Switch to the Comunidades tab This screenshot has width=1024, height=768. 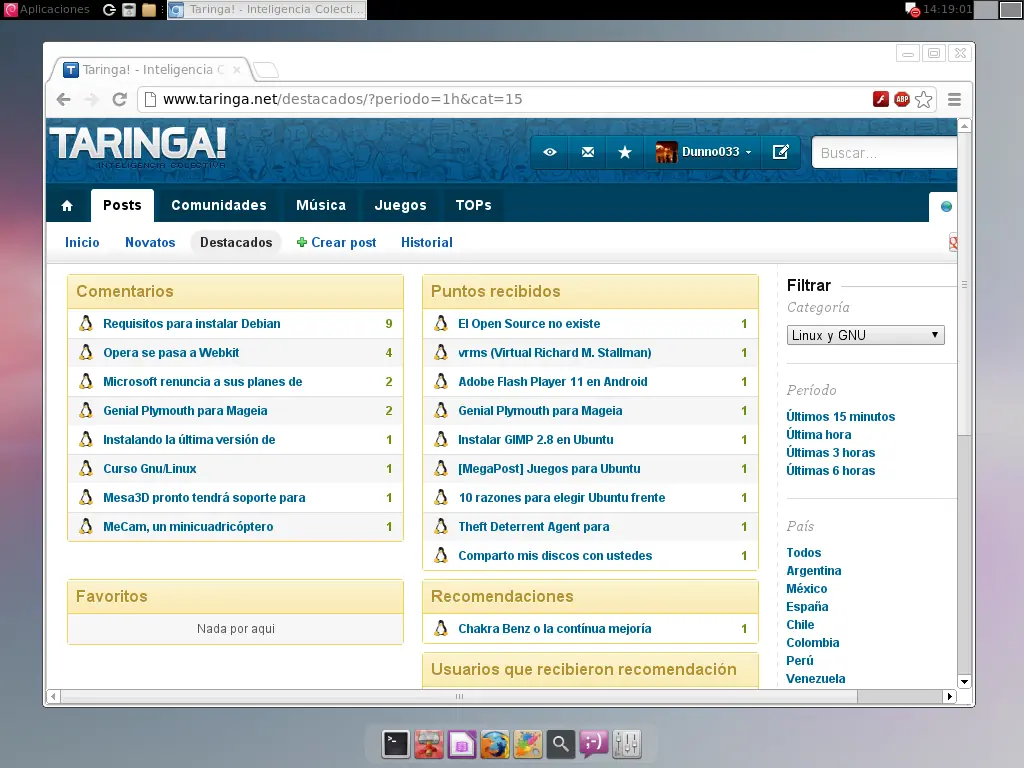tap(219, 205)
